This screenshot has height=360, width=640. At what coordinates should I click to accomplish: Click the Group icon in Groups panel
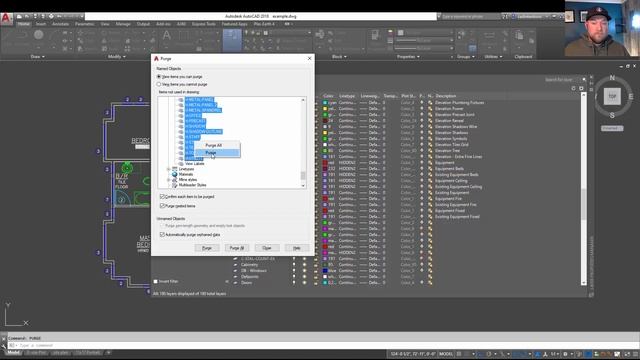pos(462,34)
